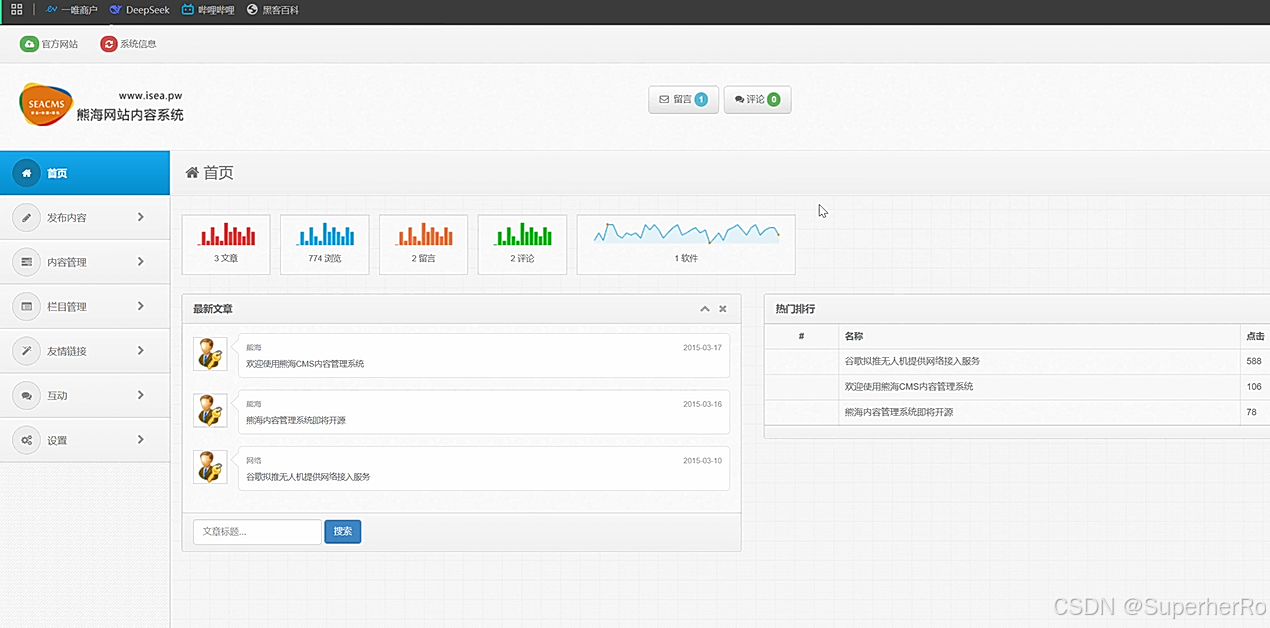1270x628 pixels.
Task: Expand the 设置 chevron
Action: pos(141,440)
